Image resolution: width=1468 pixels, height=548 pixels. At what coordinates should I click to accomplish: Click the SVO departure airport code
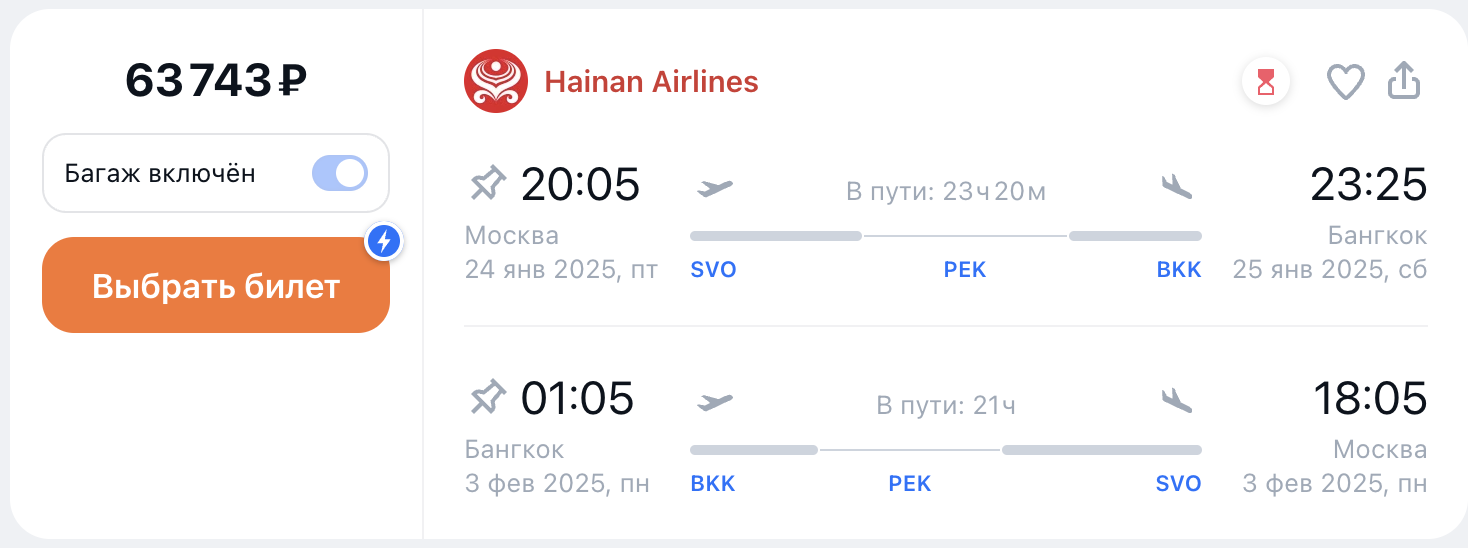click(x=713, y=270)
